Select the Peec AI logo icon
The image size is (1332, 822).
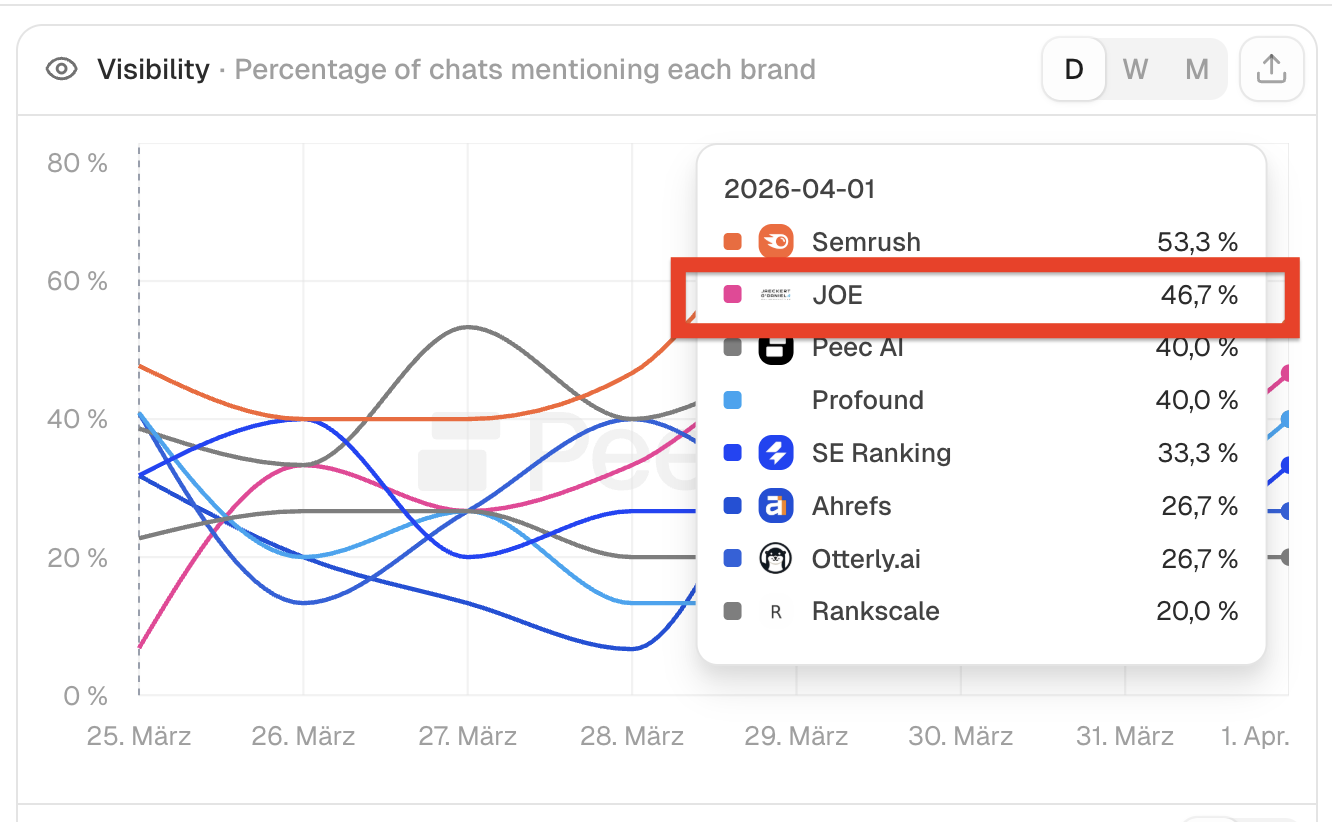click(774, 347)
